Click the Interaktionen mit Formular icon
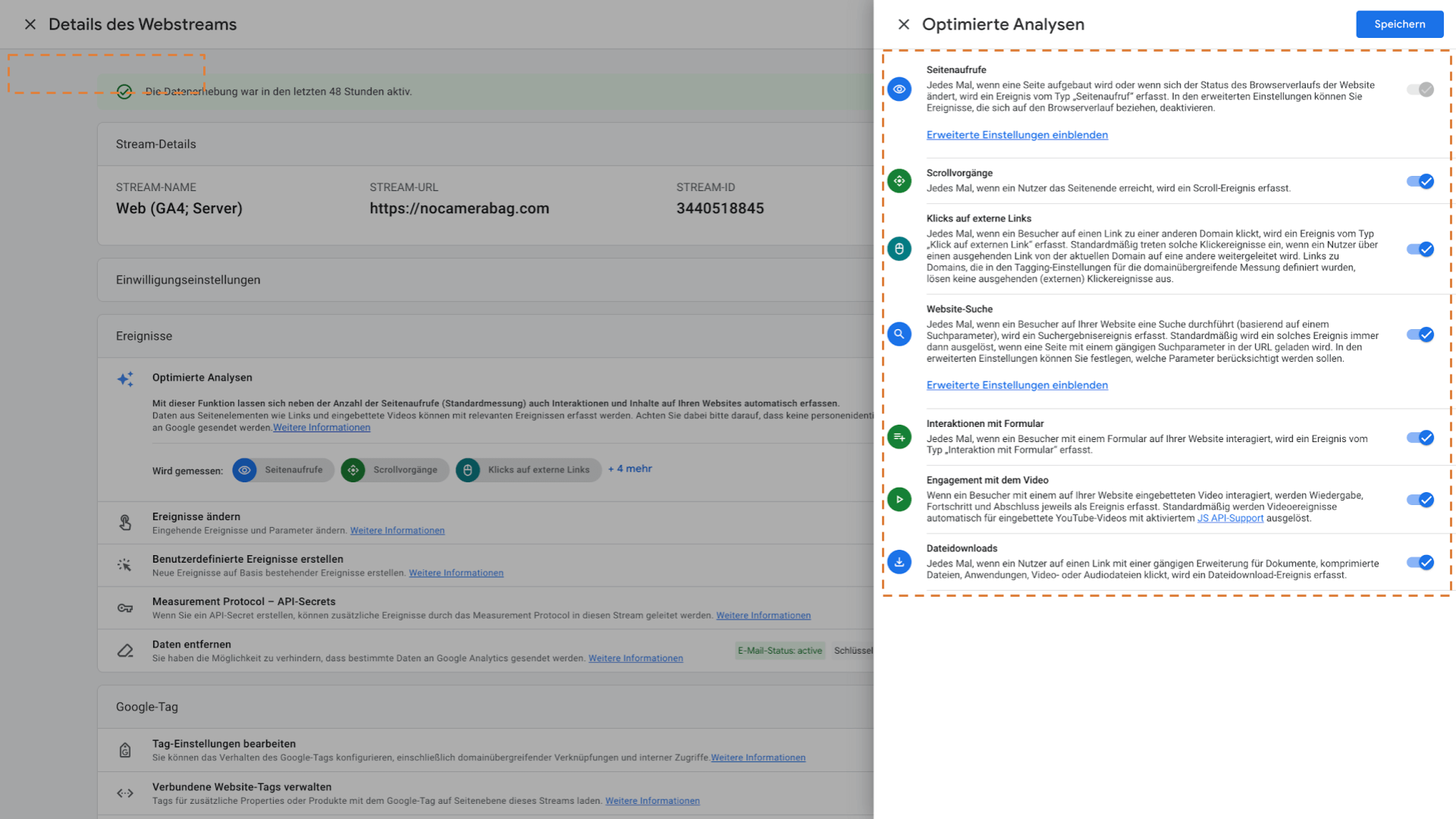 pyautogui.click(x=899, y=438)
